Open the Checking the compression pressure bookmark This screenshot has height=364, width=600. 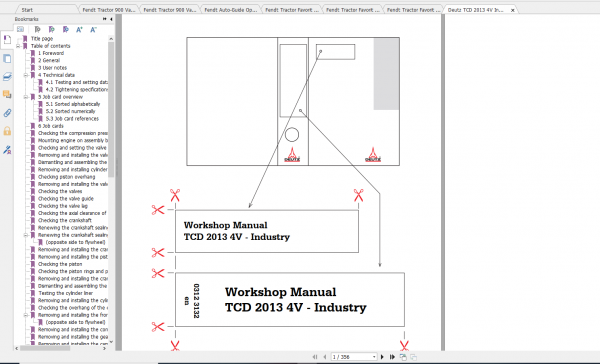[73, 133]
